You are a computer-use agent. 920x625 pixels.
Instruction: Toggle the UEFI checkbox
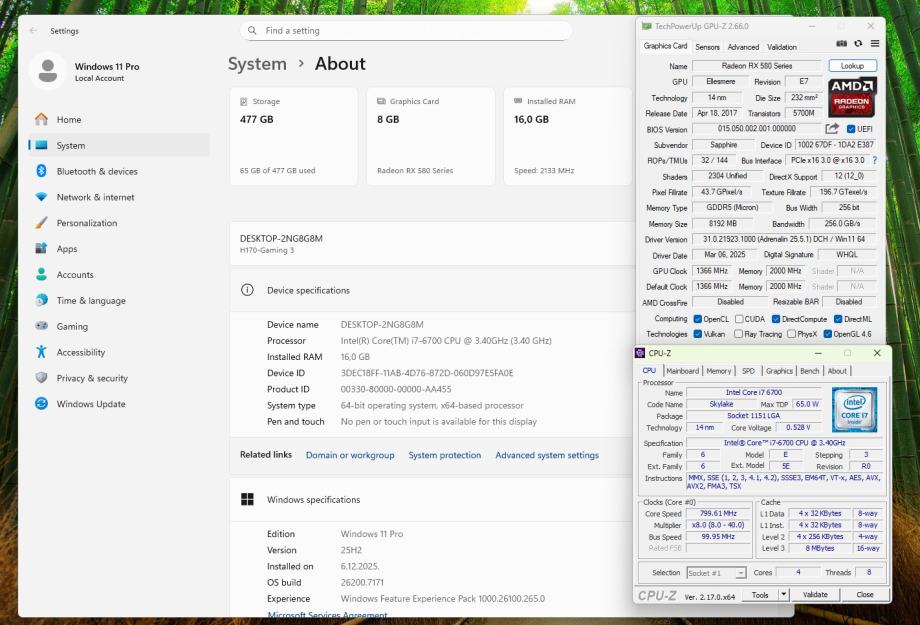[x=851, y=129]
